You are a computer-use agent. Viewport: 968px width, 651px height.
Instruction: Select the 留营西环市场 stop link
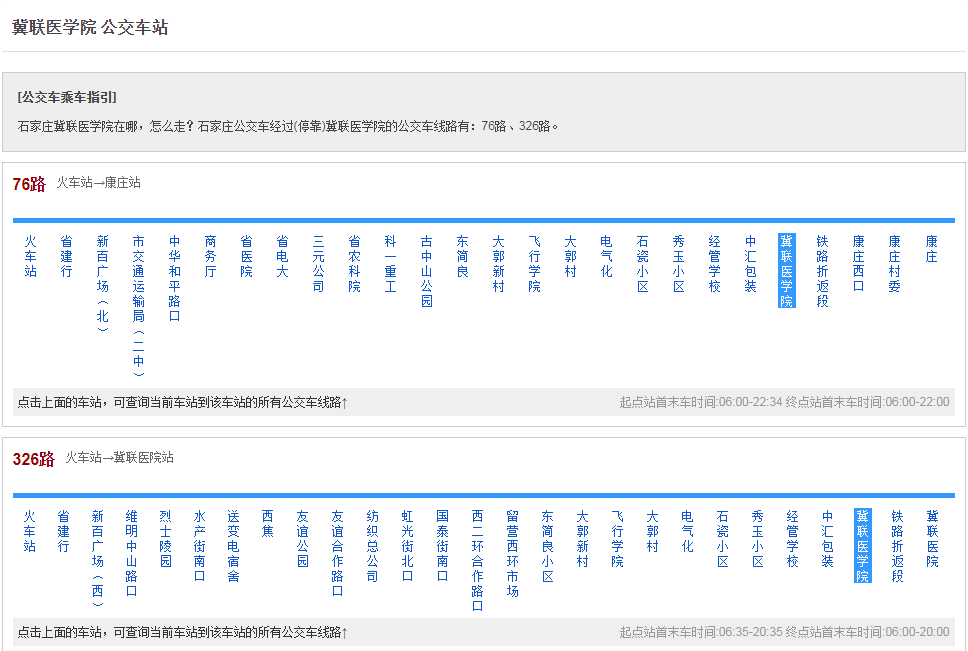[510, 550]
